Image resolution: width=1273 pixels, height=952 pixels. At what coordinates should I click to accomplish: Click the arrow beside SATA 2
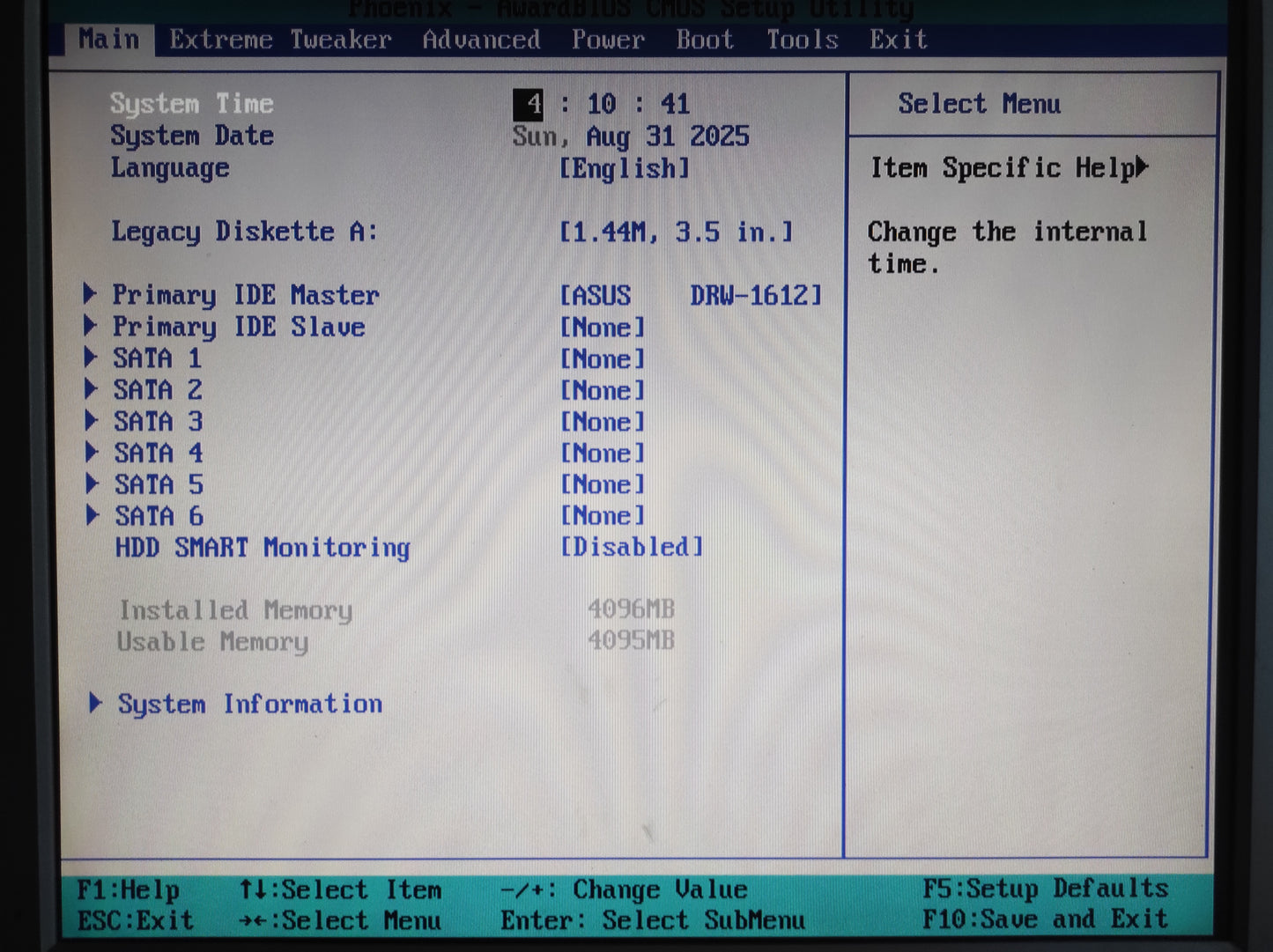coord(91,389)
